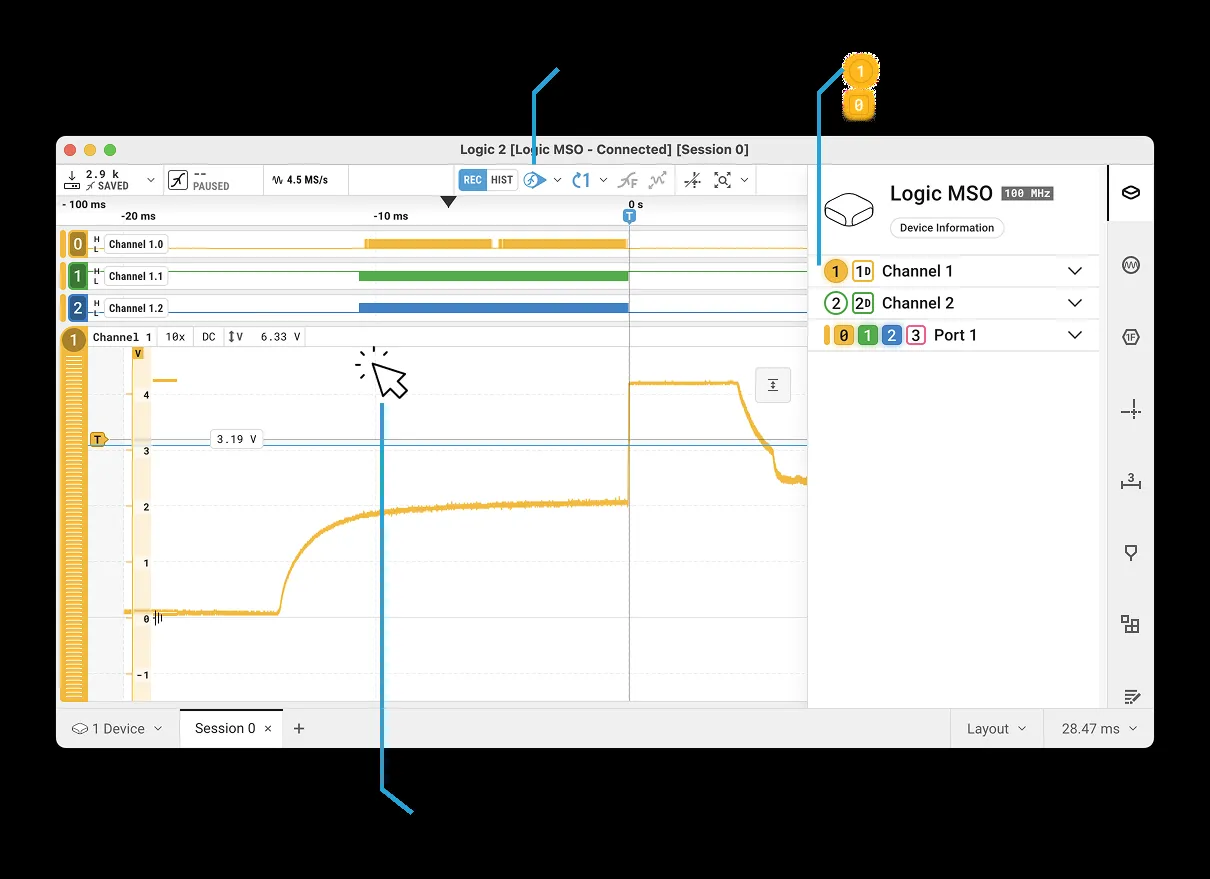Click the trigger PAUSED status icon
The height and width of the screenshot is (879, 1210).
coord(178,180)
